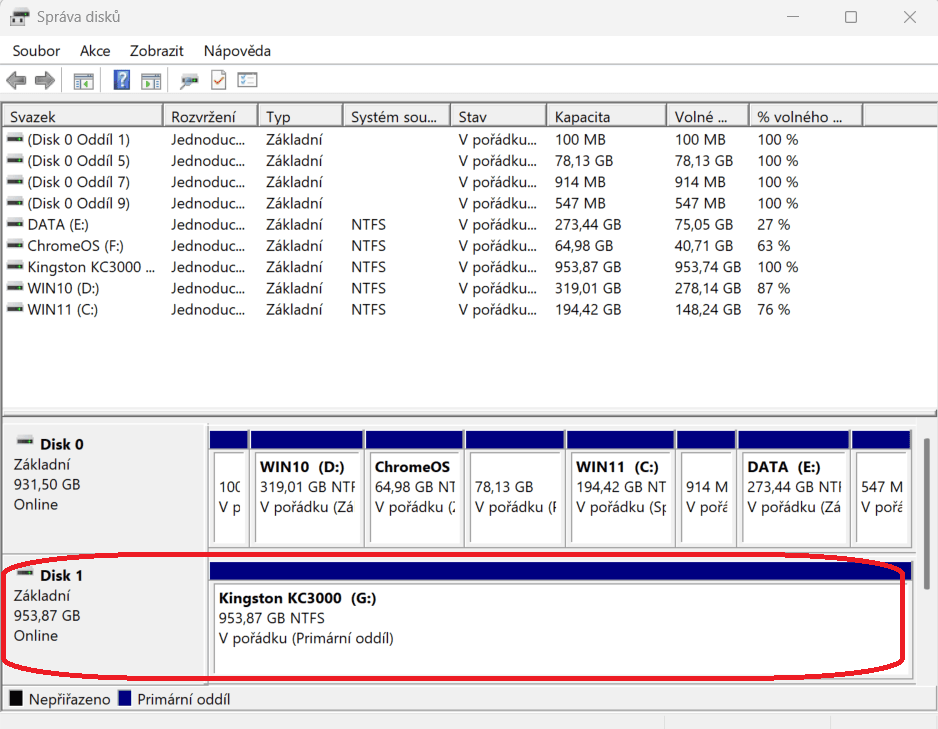Click the show/hide console tree icon
The height and width of the screenshot is (729, 938).
[84, 81]
